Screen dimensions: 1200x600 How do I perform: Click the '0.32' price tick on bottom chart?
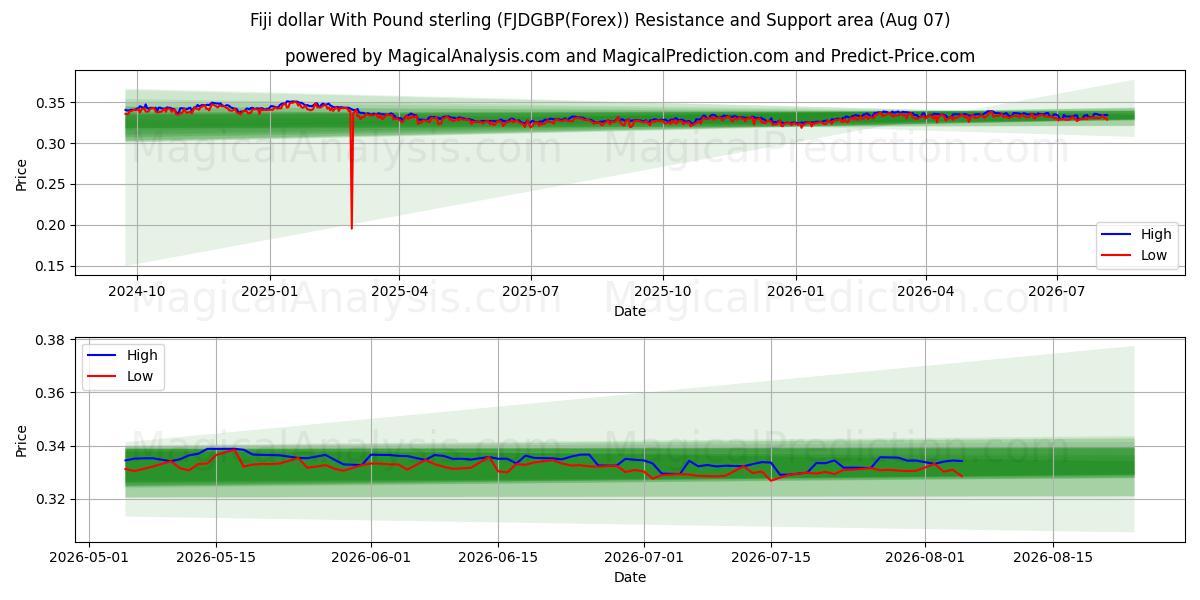coord(52,500)
